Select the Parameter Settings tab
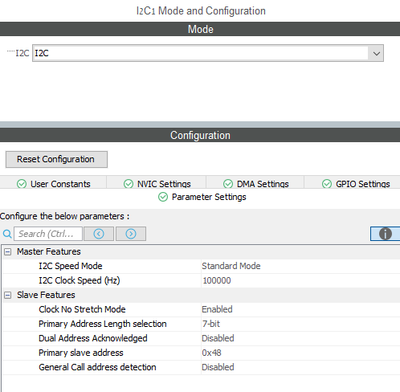The height and width of the screenshot is (392, 400). coord(202,197)
